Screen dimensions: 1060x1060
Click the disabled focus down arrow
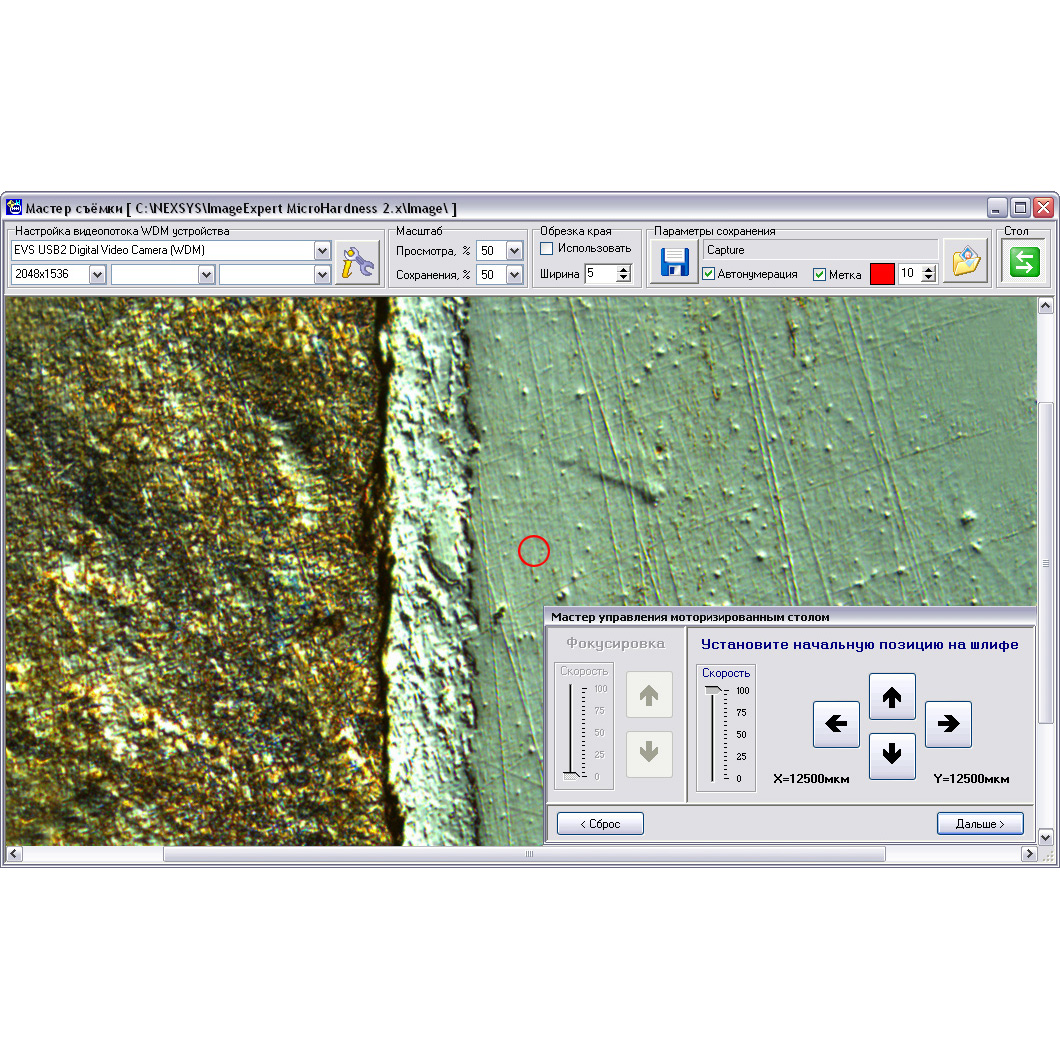(x=649, y=754)
